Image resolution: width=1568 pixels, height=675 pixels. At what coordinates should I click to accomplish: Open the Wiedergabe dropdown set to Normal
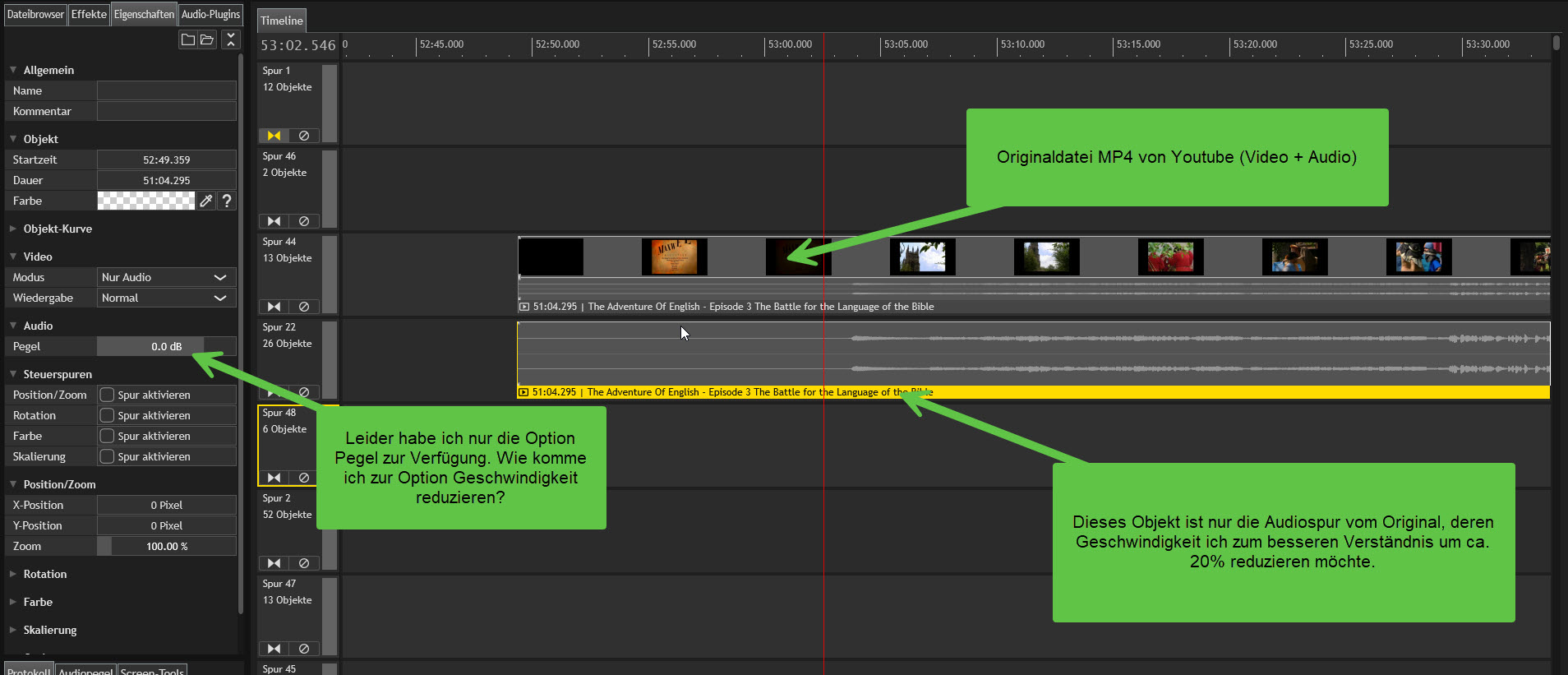[x=166, y=298]
